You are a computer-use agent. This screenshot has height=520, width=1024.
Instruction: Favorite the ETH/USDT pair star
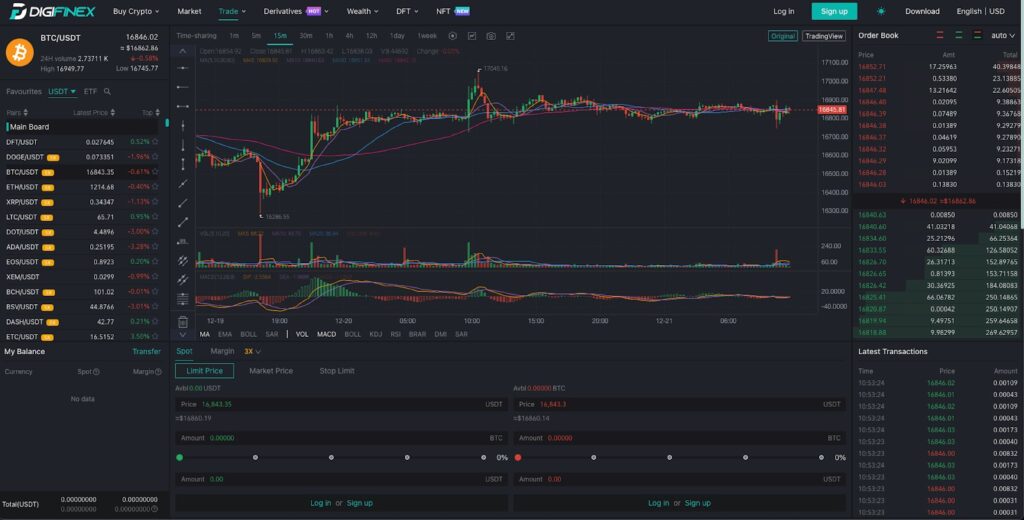(x=155, y=187)
